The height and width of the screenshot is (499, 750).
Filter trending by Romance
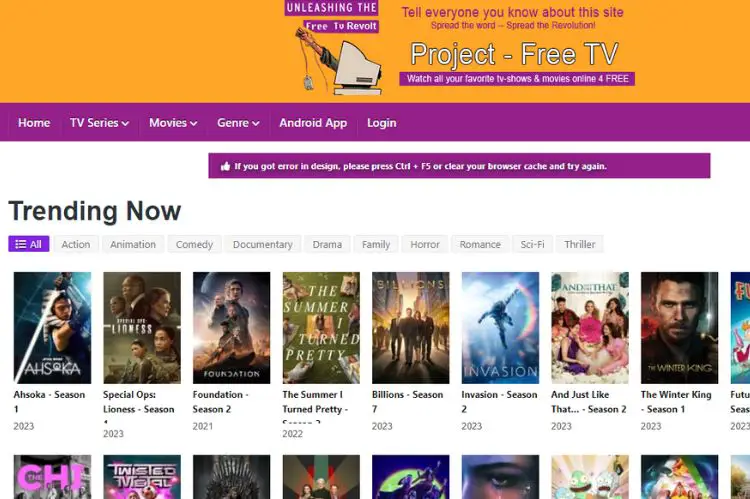pyautogui.click(x=480, y=244)
